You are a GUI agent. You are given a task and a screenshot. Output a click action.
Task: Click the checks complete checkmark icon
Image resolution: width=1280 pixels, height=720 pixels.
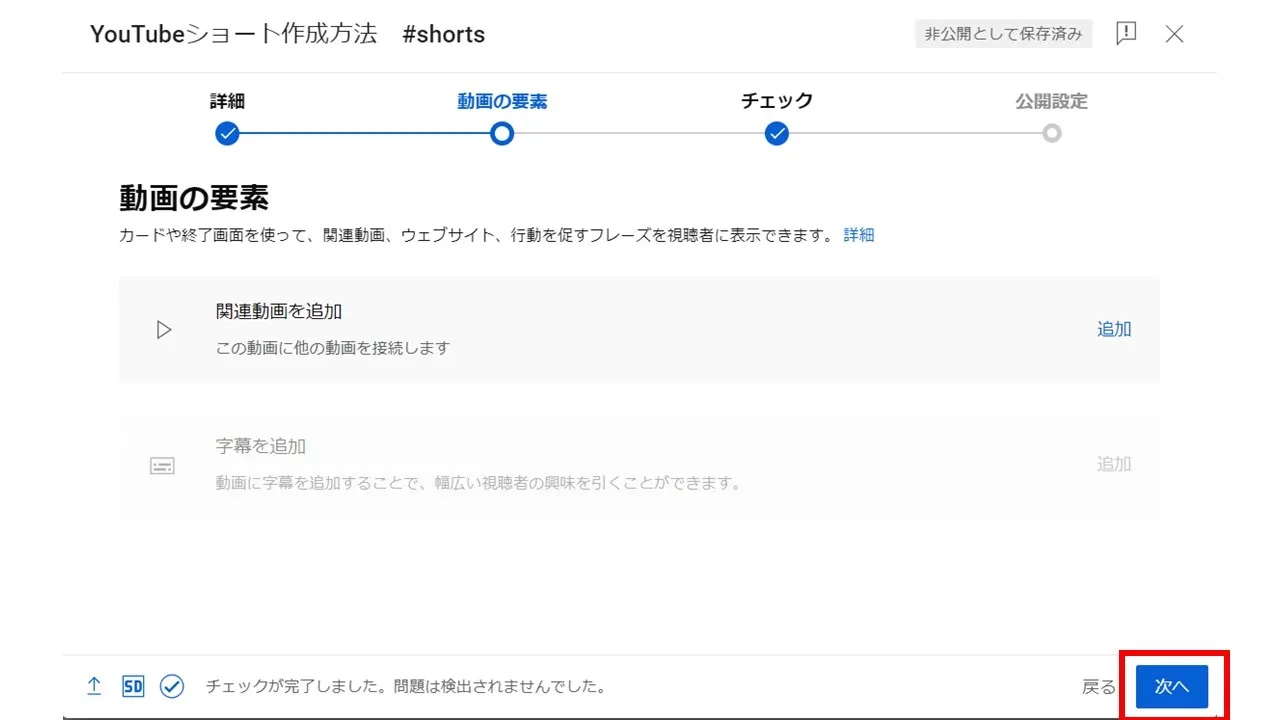172,686
